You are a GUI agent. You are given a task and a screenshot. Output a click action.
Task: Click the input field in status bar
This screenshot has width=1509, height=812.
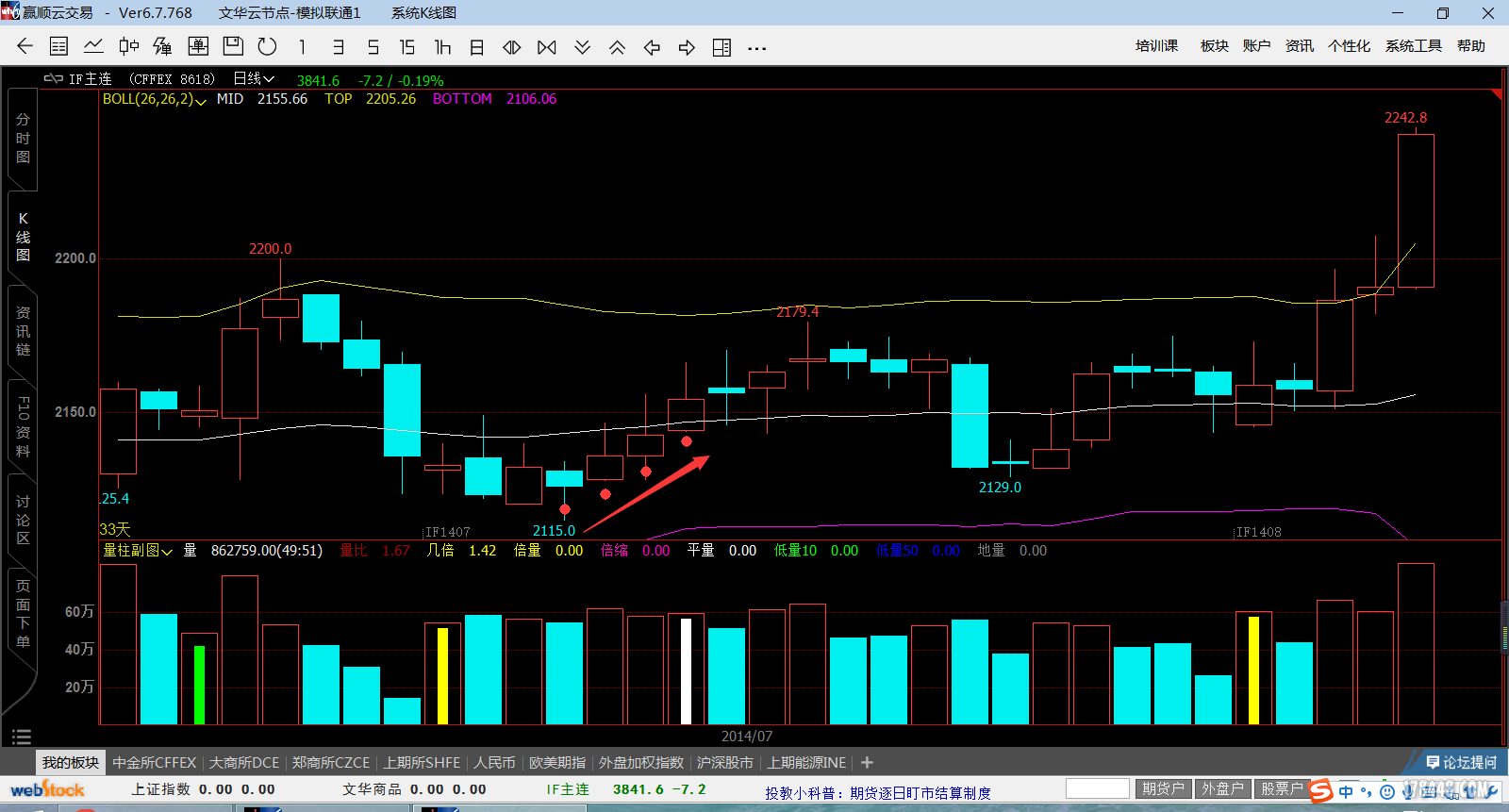pyautogui.click(x=1097, y=788)
